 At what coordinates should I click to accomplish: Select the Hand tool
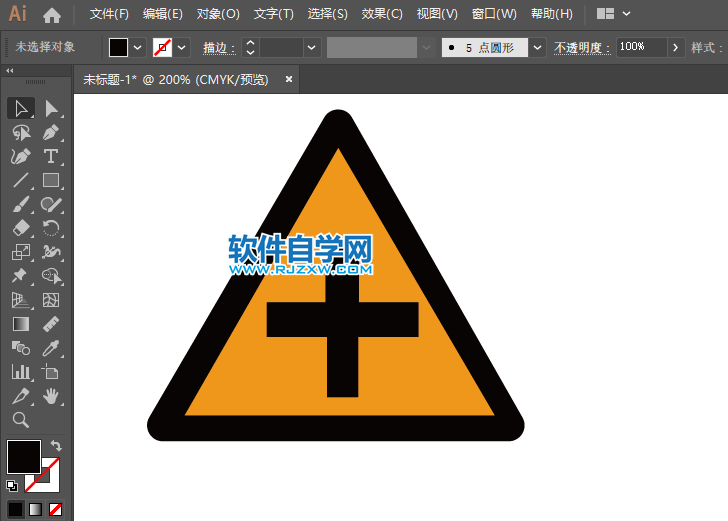coord(51,397)
